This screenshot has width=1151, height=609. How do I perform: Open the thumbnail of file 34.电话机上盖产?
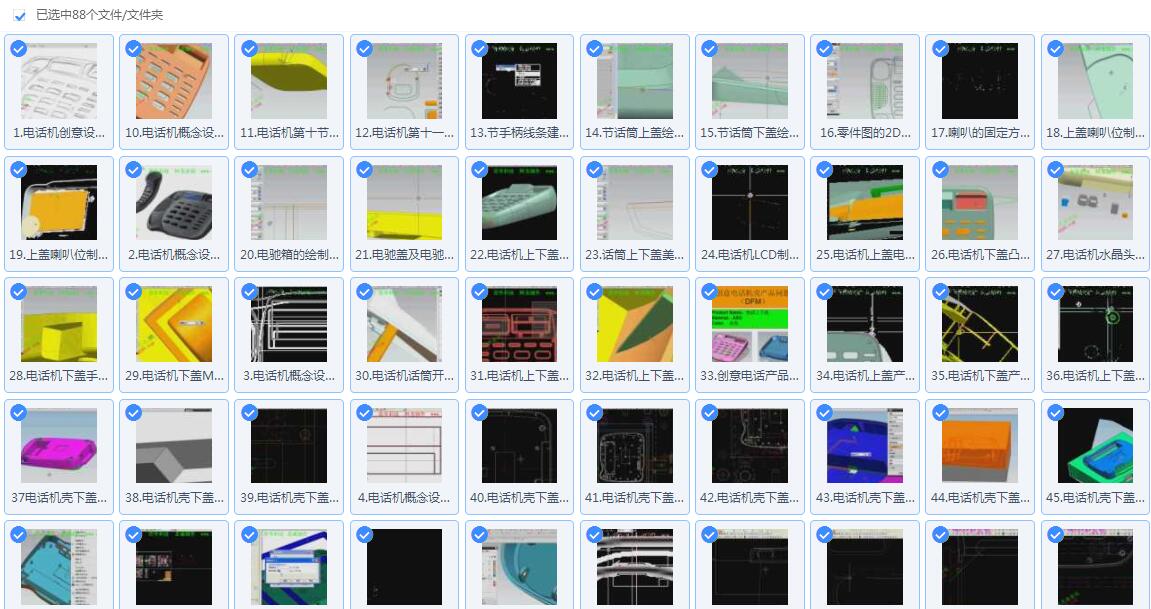(x=865, y=324)
